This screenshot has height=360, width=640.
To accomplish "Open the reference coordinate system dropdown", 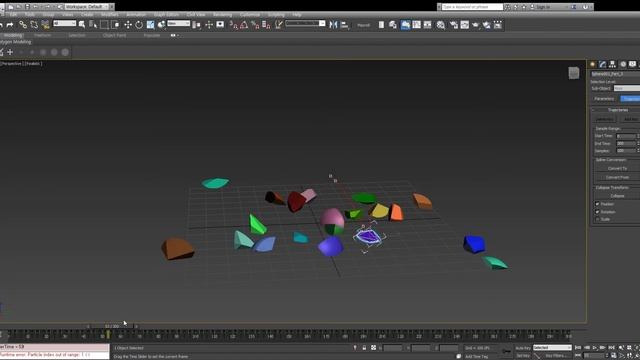I will (x=178, y=23).
